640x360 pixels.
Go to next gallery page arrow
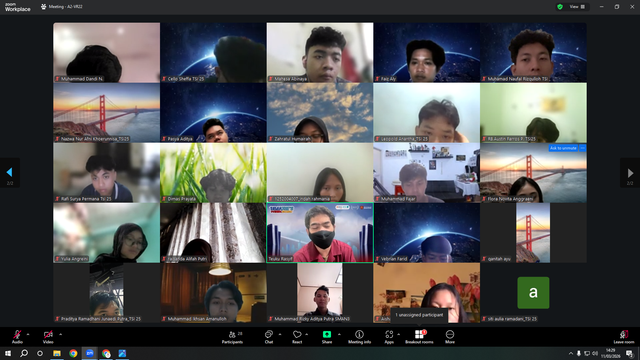(630, 173)
